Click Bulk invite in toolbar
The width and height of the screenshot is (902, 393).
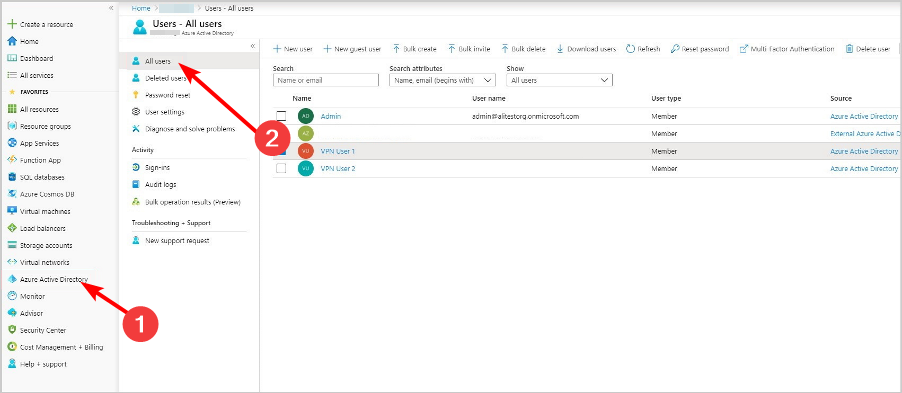click(469, 49)
